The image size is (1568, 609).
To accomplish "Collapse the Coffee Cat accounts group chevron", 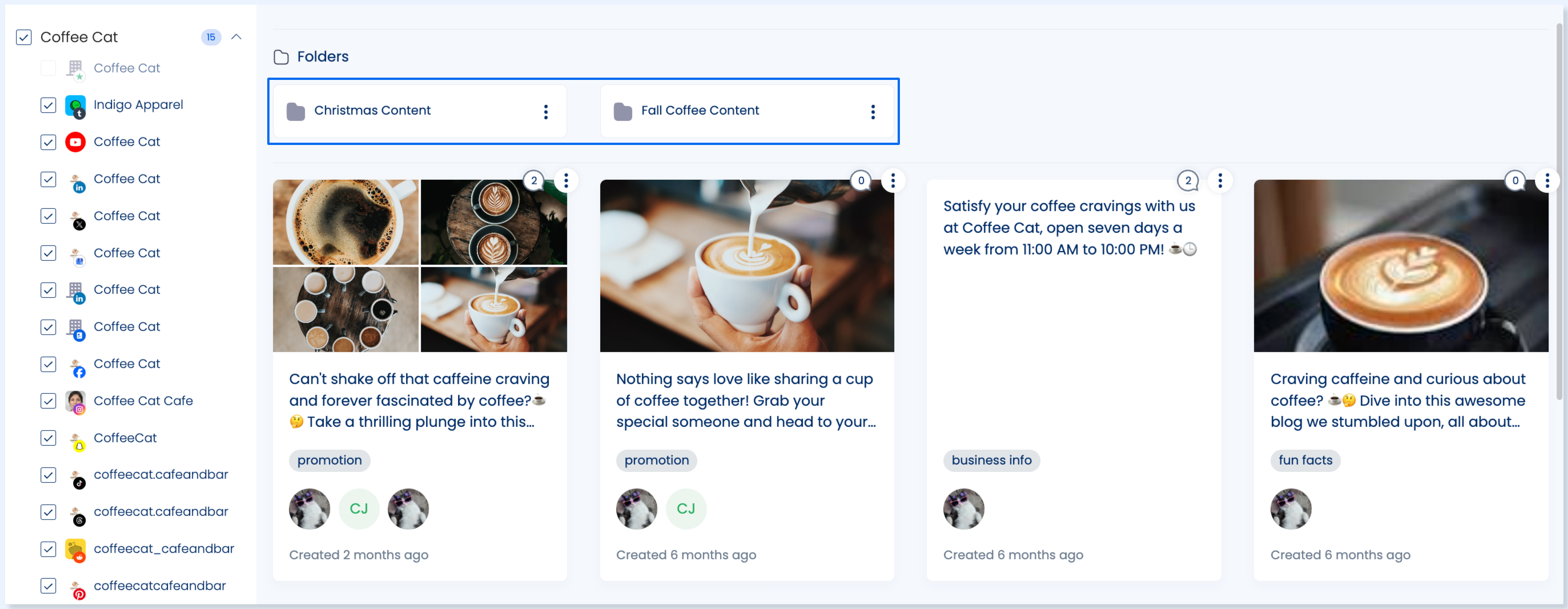I will (x=237, y=37).
